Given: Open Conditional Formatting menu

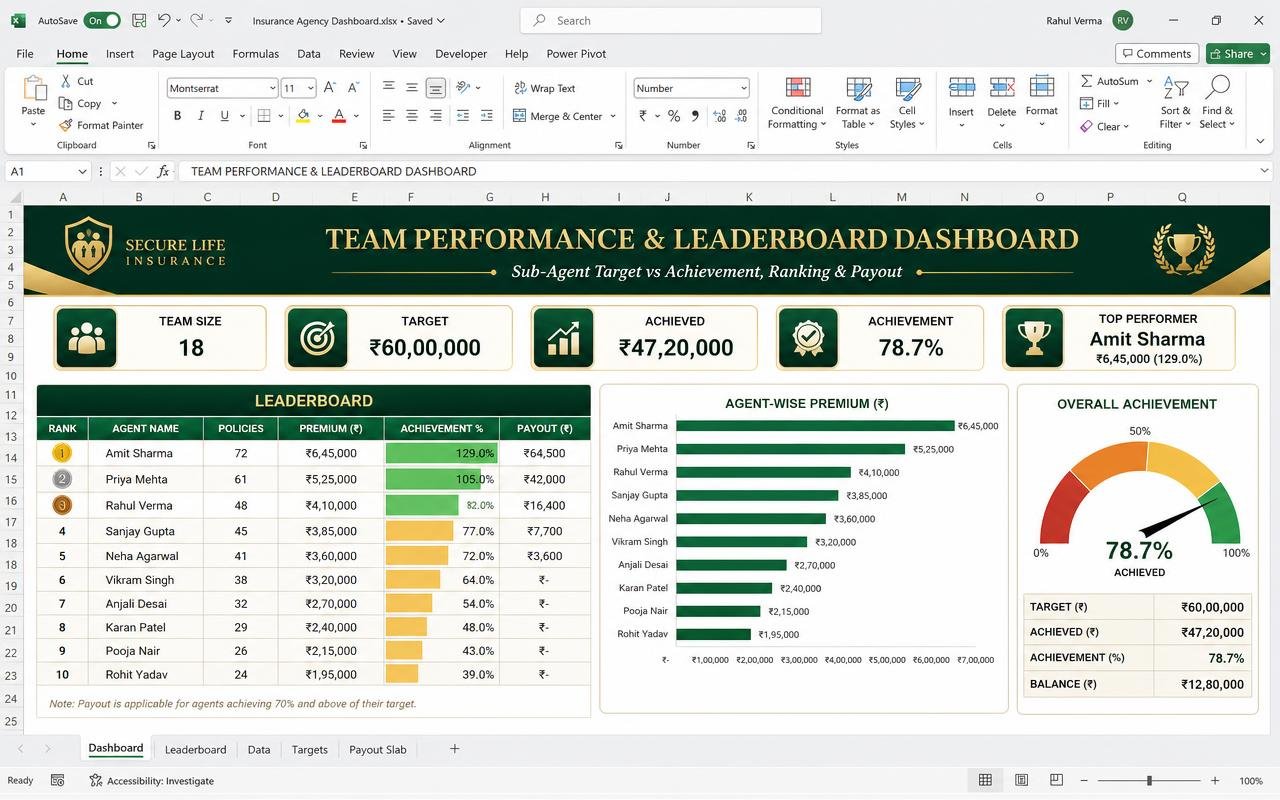Looking at the screenshot, I should pyautogui.click(x=797, y=103).
